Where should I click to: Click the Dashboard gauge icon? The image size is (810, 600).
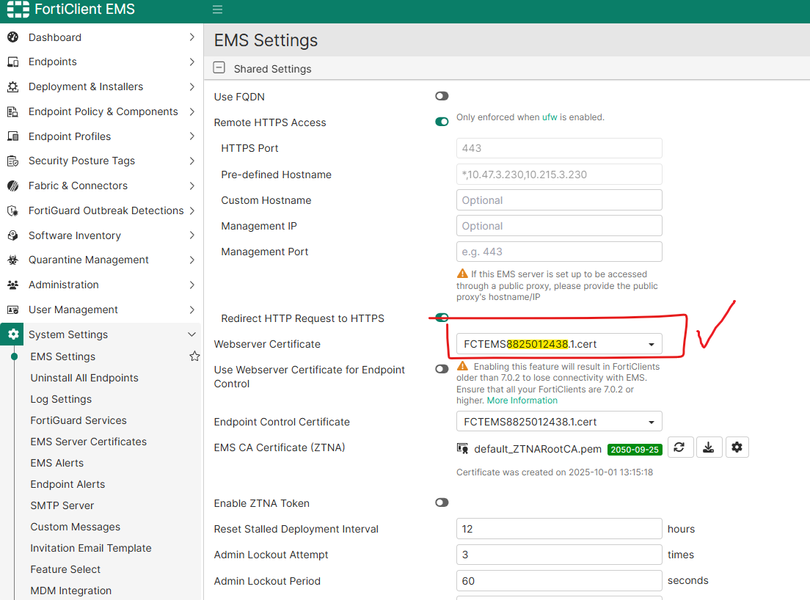pos(13,37)
